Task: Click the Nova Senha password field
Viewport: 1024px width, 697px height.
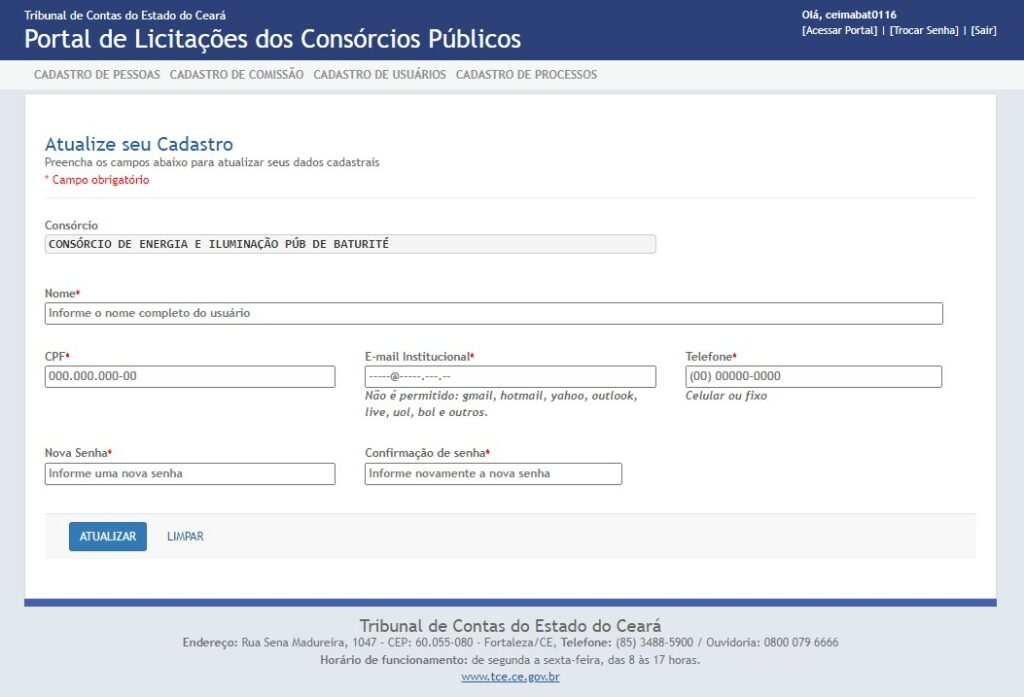Action: click(190, 473)
